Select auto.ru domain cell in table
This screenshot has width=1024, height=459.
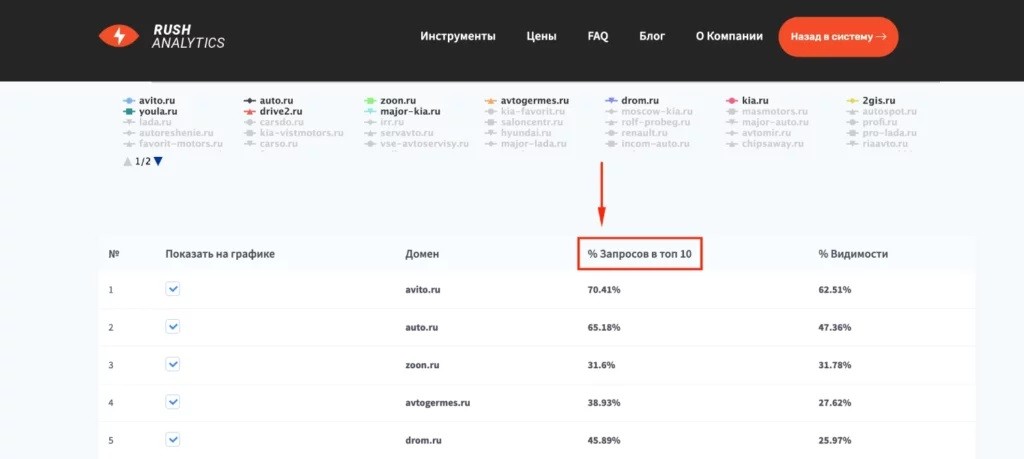coord(421,327)
